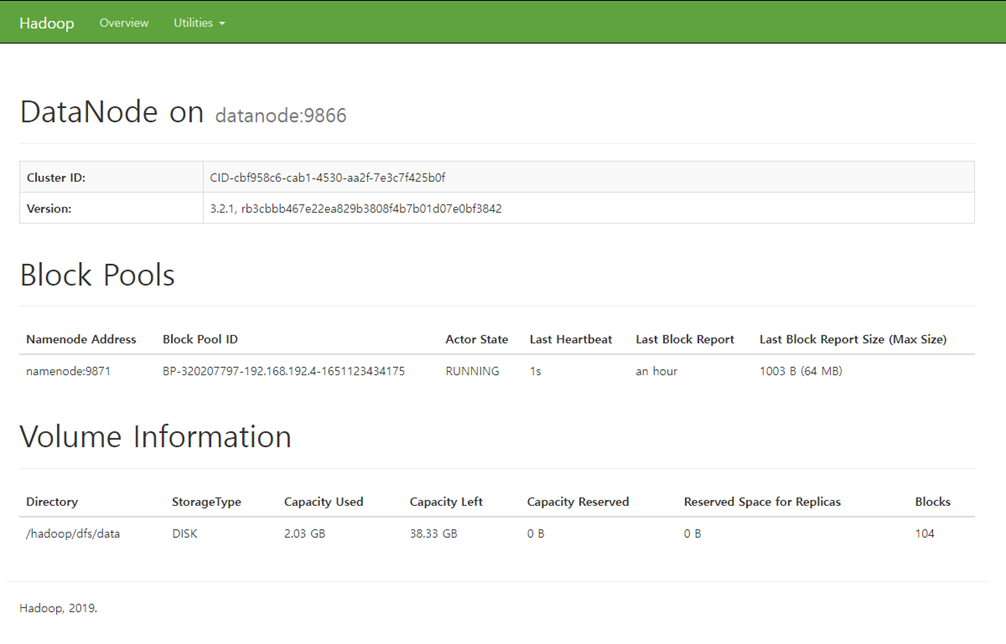
Task: Select the datanode:9866 heading text
Action: click(281, 115)
